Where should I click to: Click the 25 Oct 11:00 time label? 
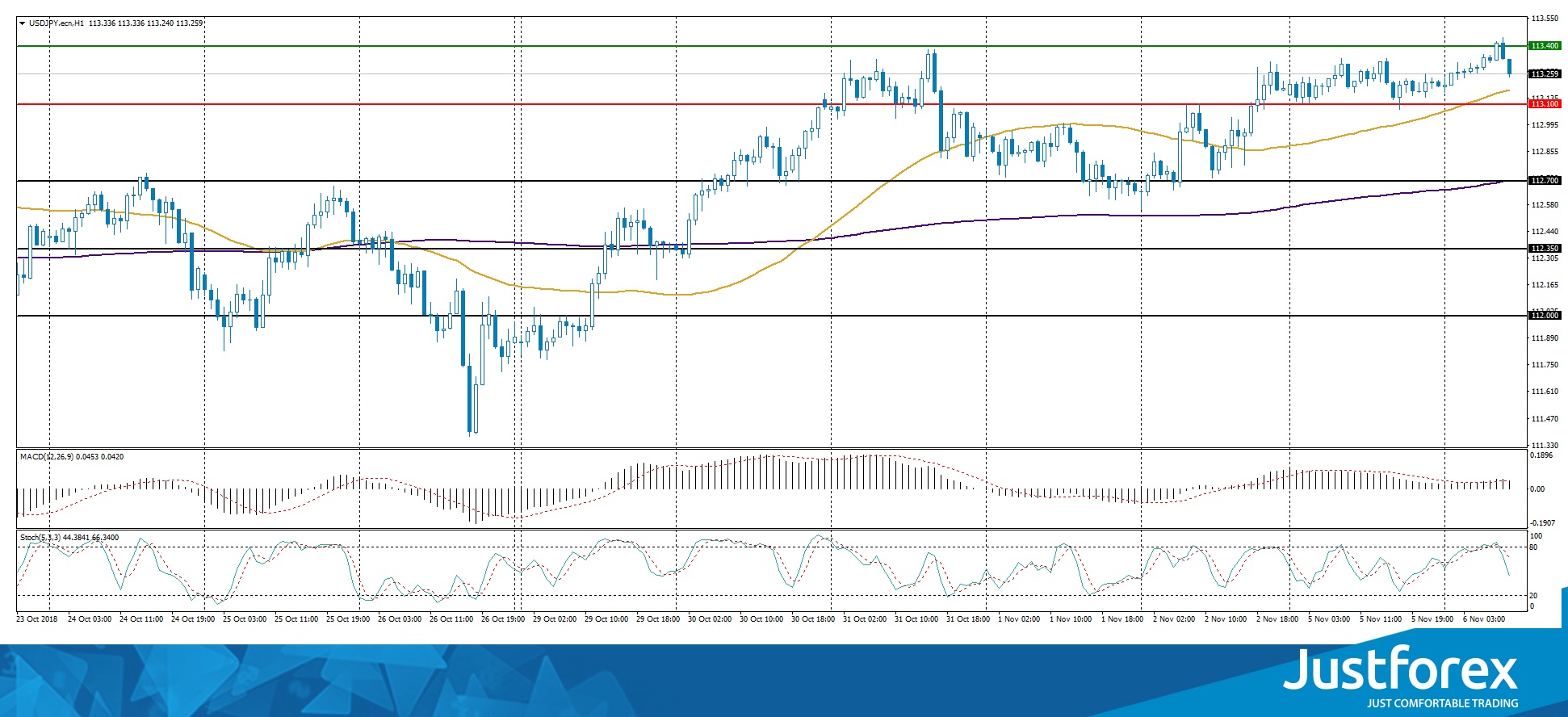[296, 619]
